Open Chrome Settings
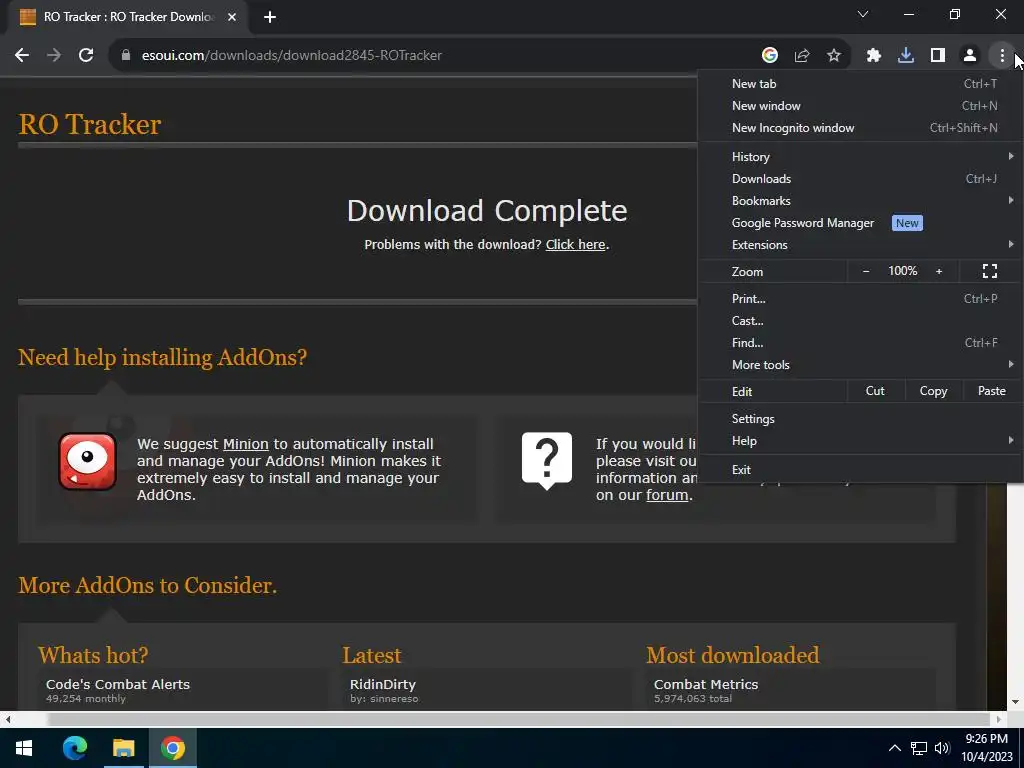This screenshot has width=1024, height=768. 861,419
